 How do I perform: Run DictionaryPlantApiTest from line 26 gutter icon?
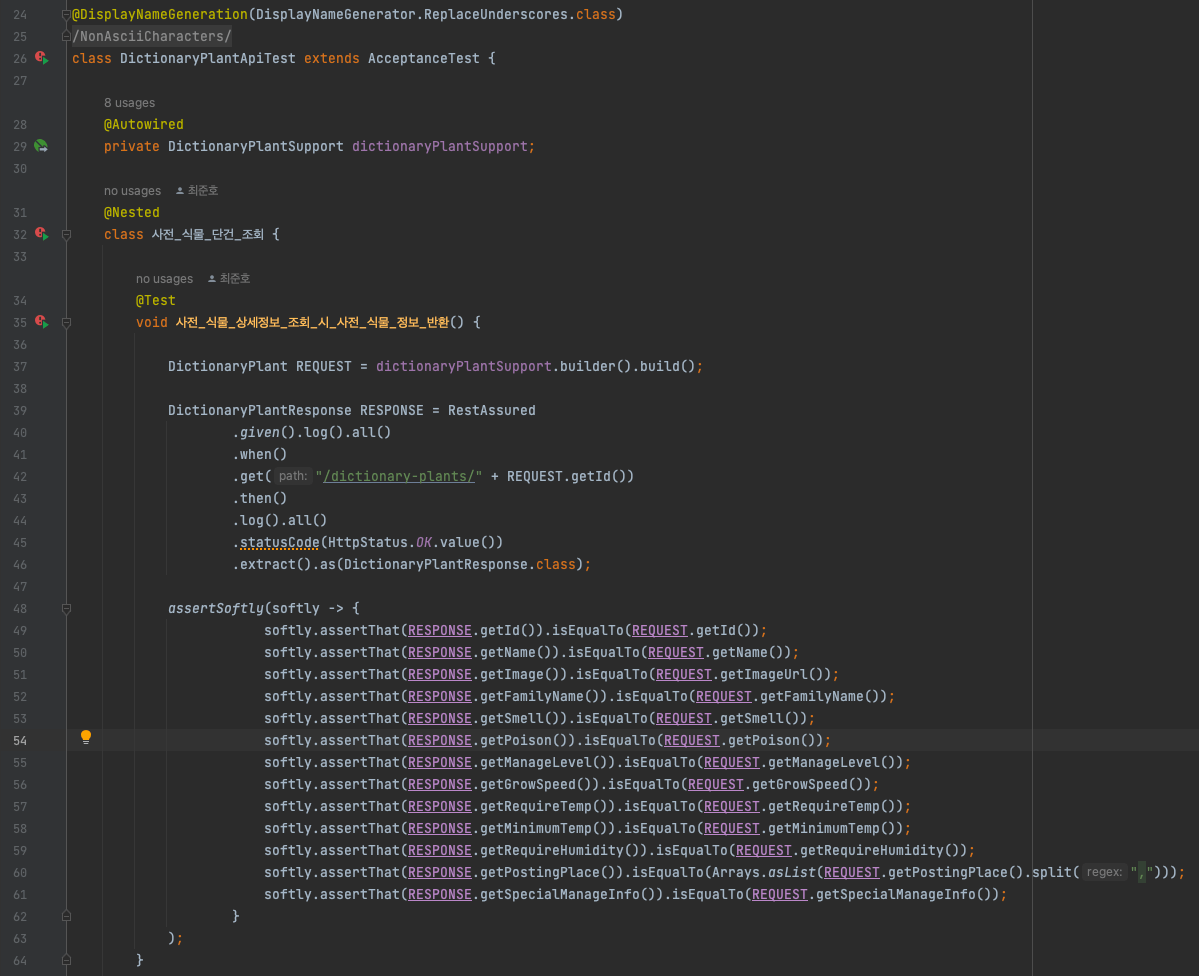tap(41, 58)
